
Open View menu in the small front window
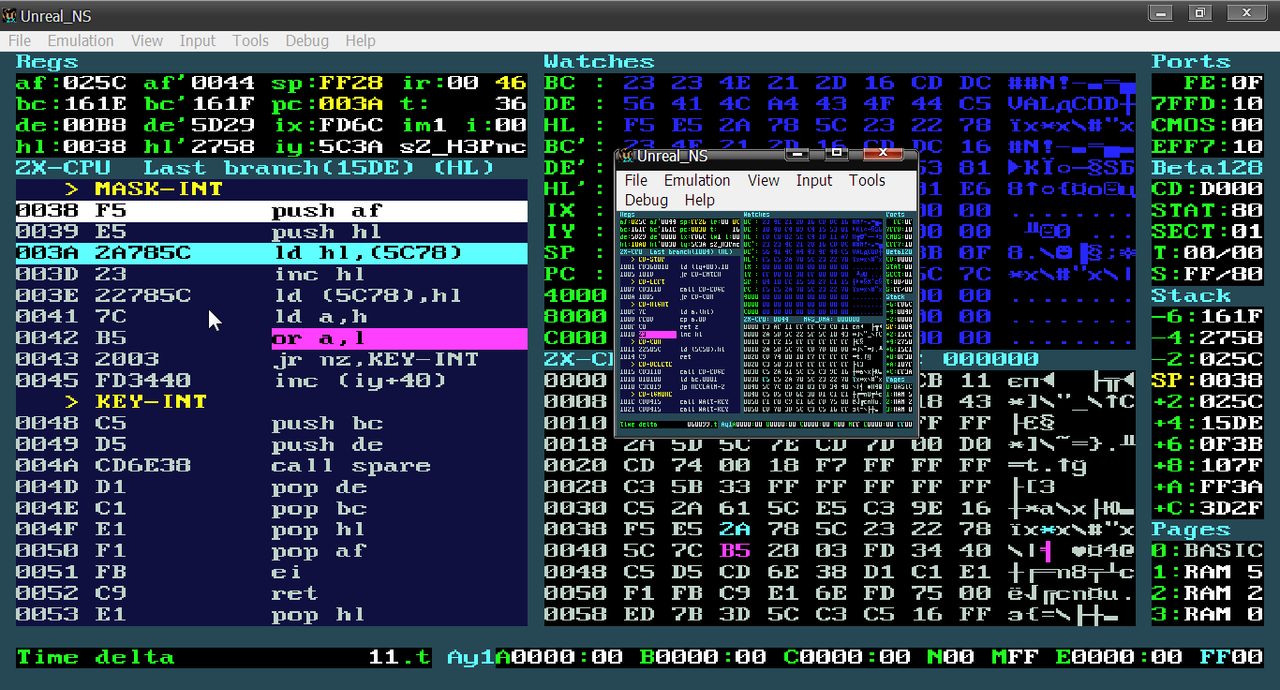763,180
